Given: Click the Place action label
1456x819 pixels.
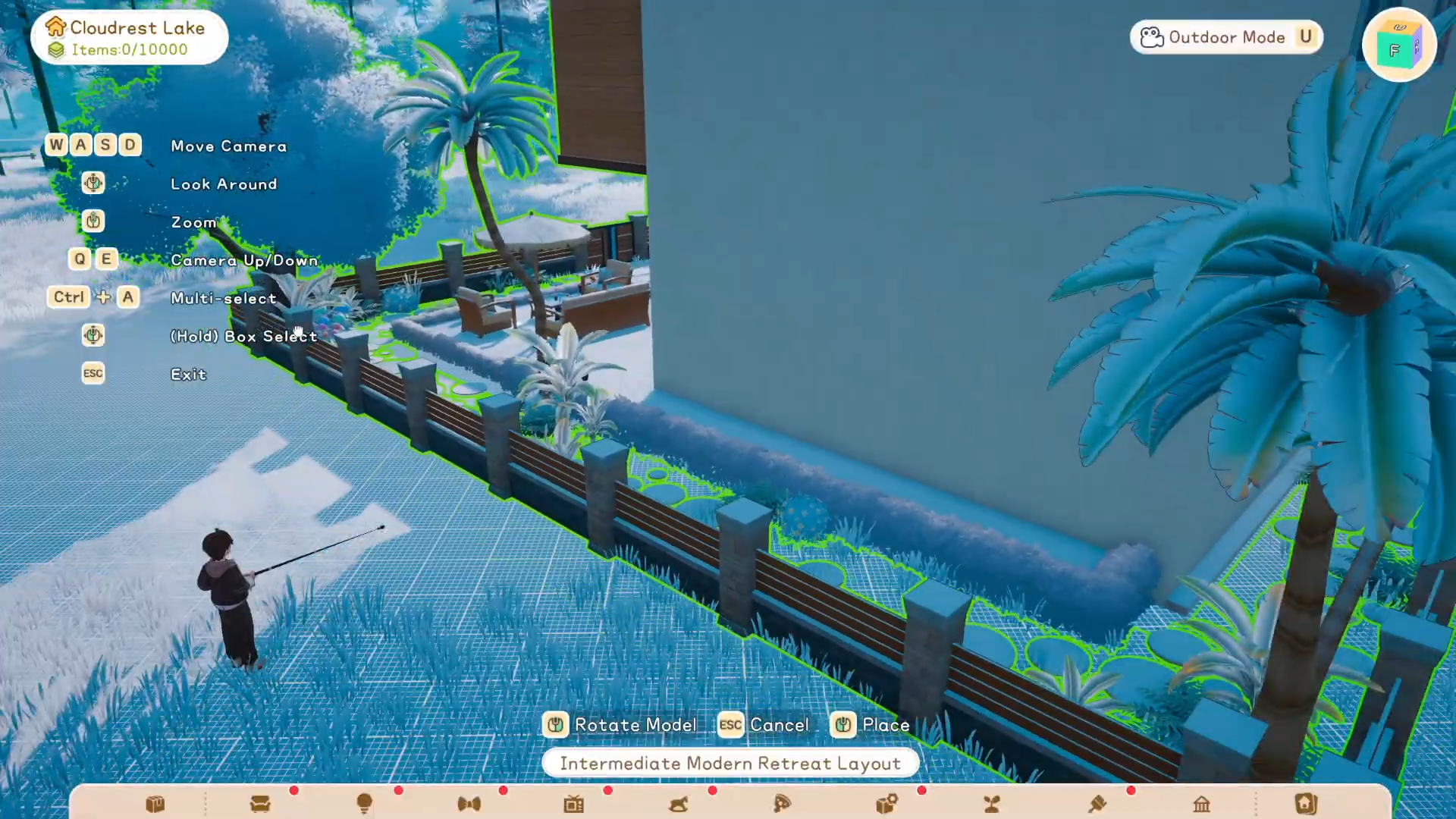Looking at the screenshot, I should click(x=884, y=725).
